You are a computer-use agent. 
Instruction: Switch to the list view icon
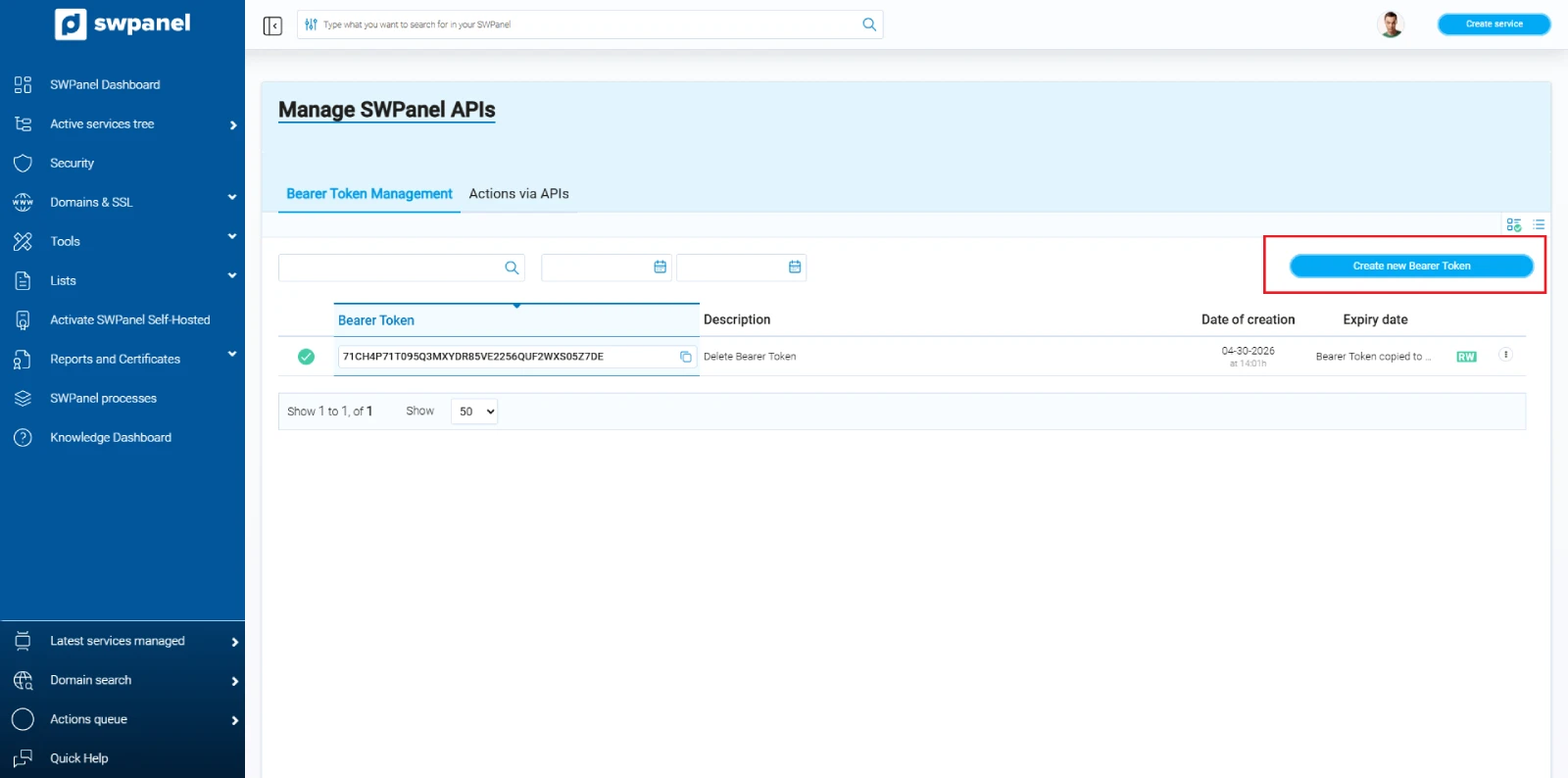[x=1539, y=224]
